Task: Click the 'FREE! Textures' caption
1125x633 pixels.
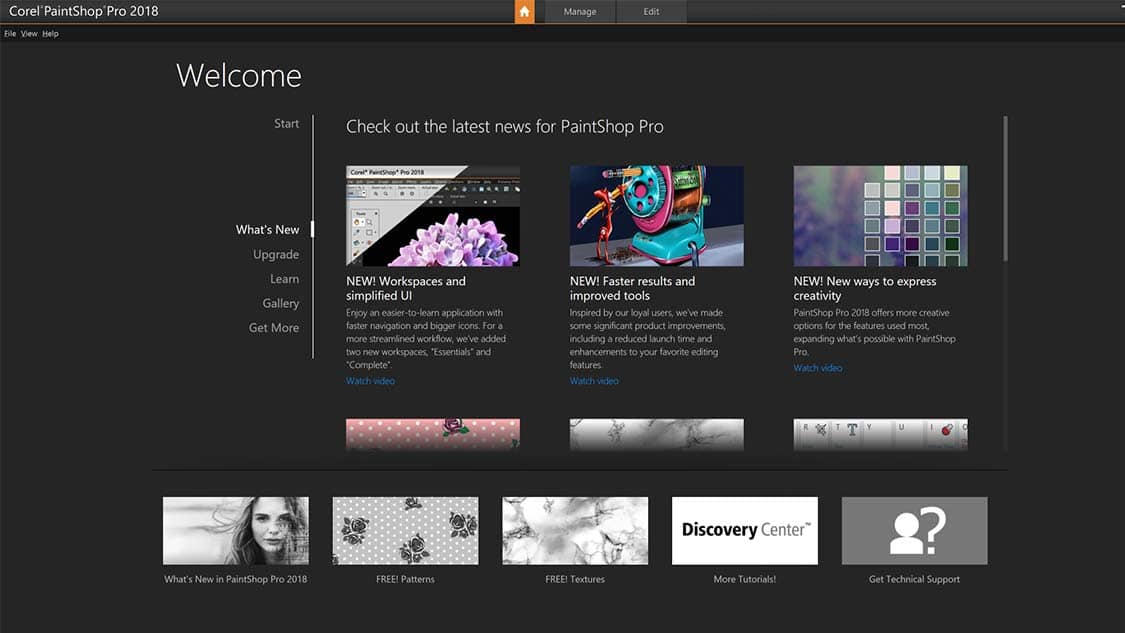Action: [575, 579]
